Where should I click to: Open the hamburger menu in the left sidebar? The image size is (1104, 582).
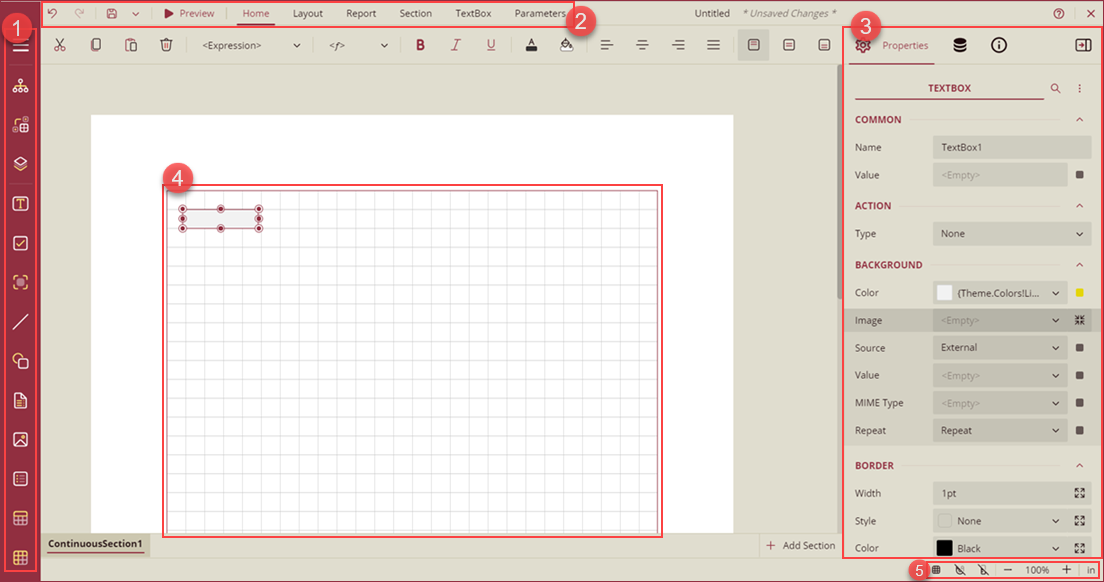pos(20,46)
